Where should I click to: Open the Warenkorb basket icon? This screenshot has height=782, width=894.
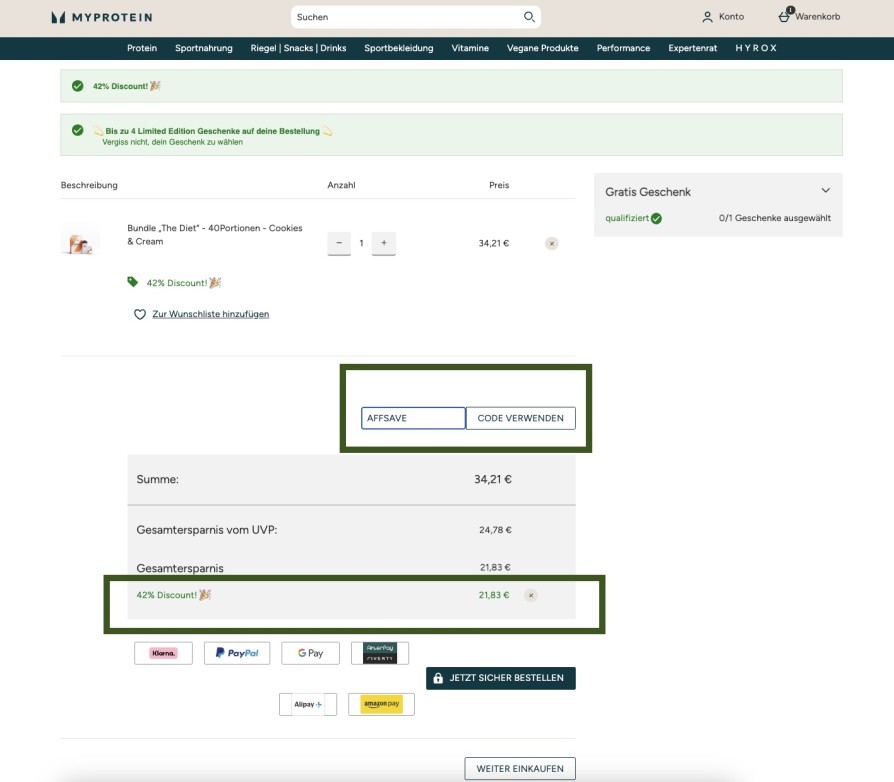click(x=785, y=17)
